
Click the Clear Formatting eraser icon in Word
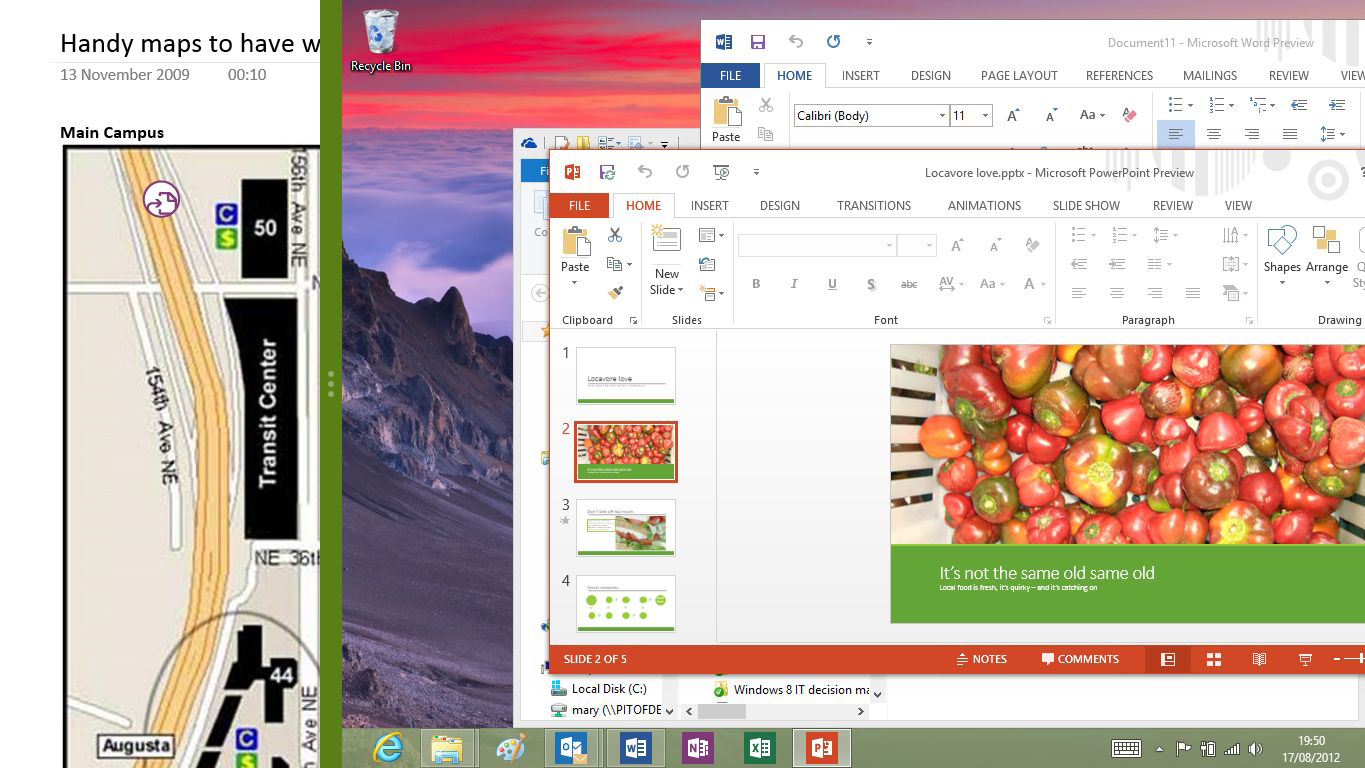tap(1130, 115)
